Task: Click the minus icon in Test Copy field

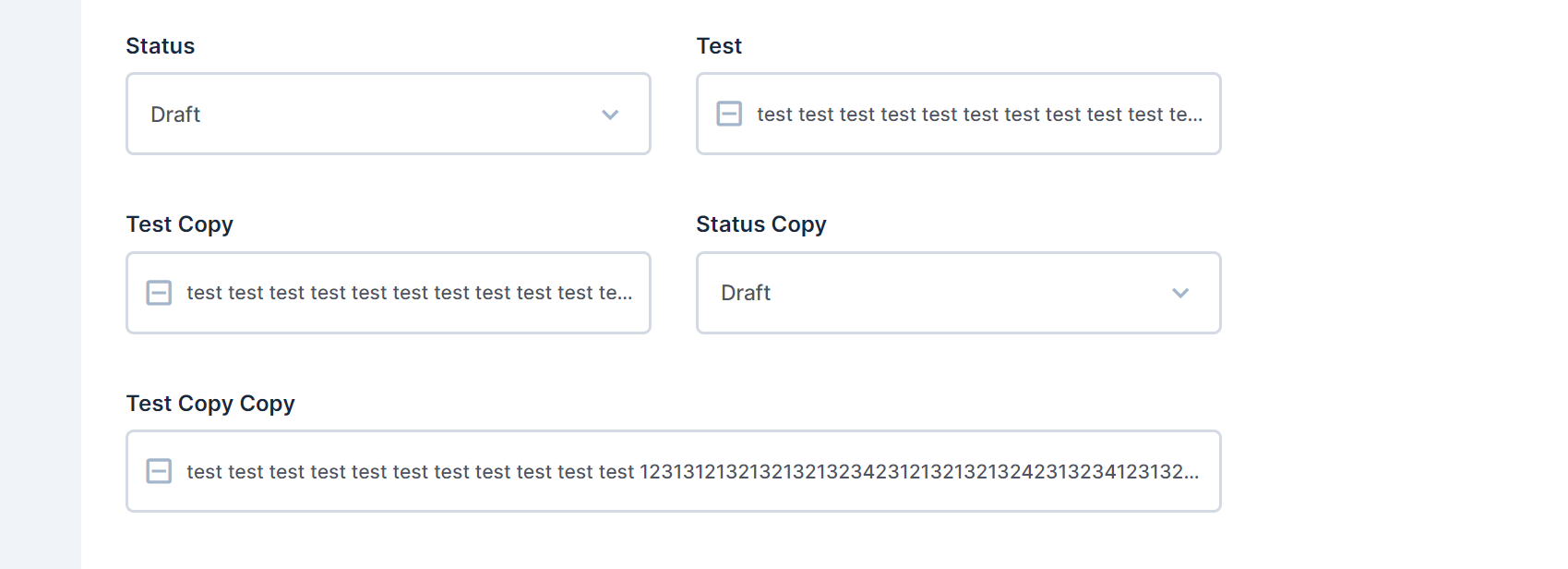Action: tap(159, 293)
